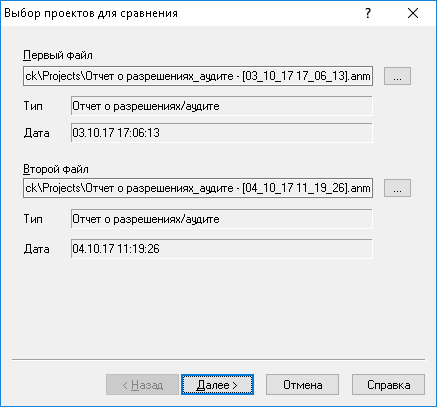The width and height of the screenshot is (437, 407).
Task: Click the Дата label of the second file
Action: 37,249
